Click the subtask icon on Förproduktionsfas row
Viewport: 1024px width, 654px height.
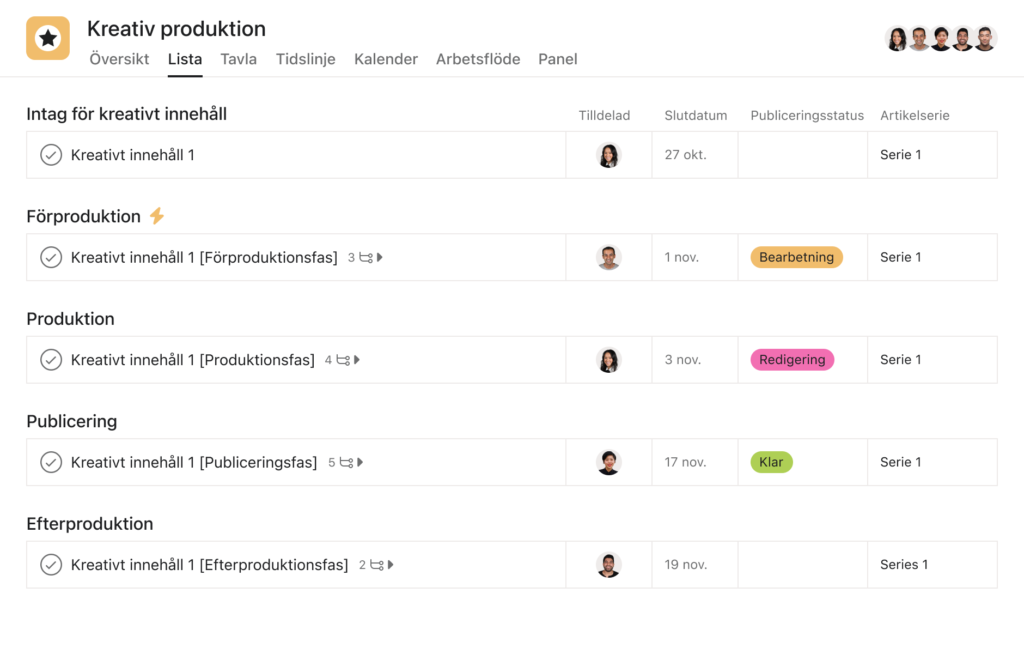[x=366, y=257]
